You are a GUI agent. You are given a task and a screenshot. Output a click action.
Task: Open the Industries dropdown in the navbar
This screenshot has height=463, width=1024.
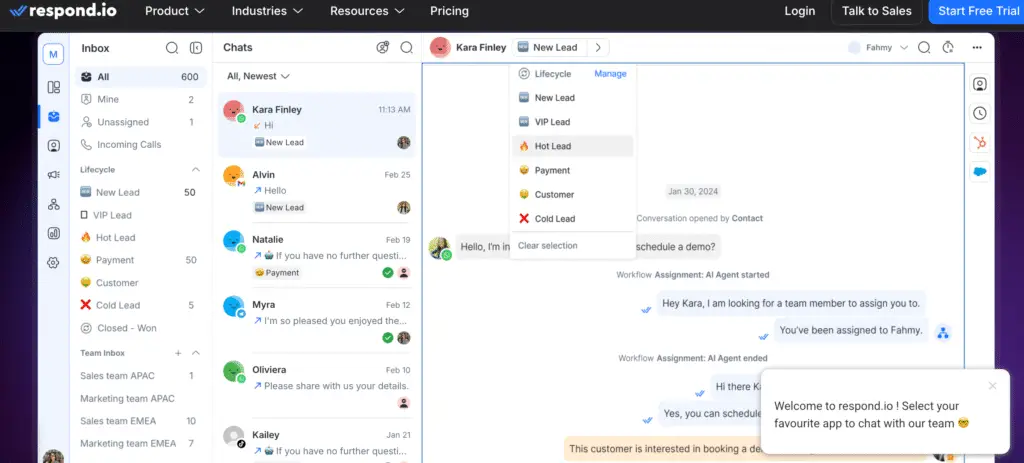click(268, 11)
